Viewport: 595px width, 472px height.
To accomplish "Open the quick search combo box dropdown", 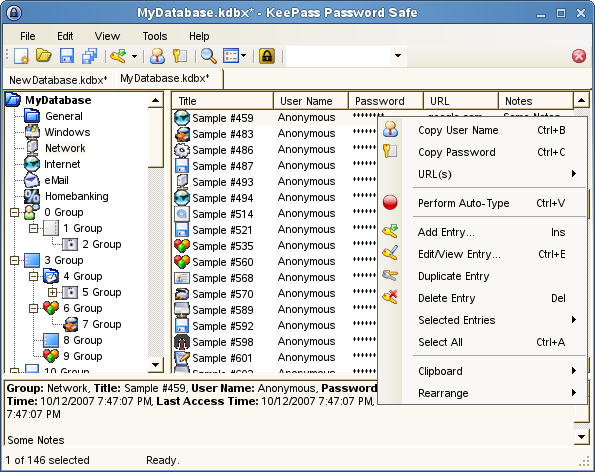I will click(x=398, y=56).
